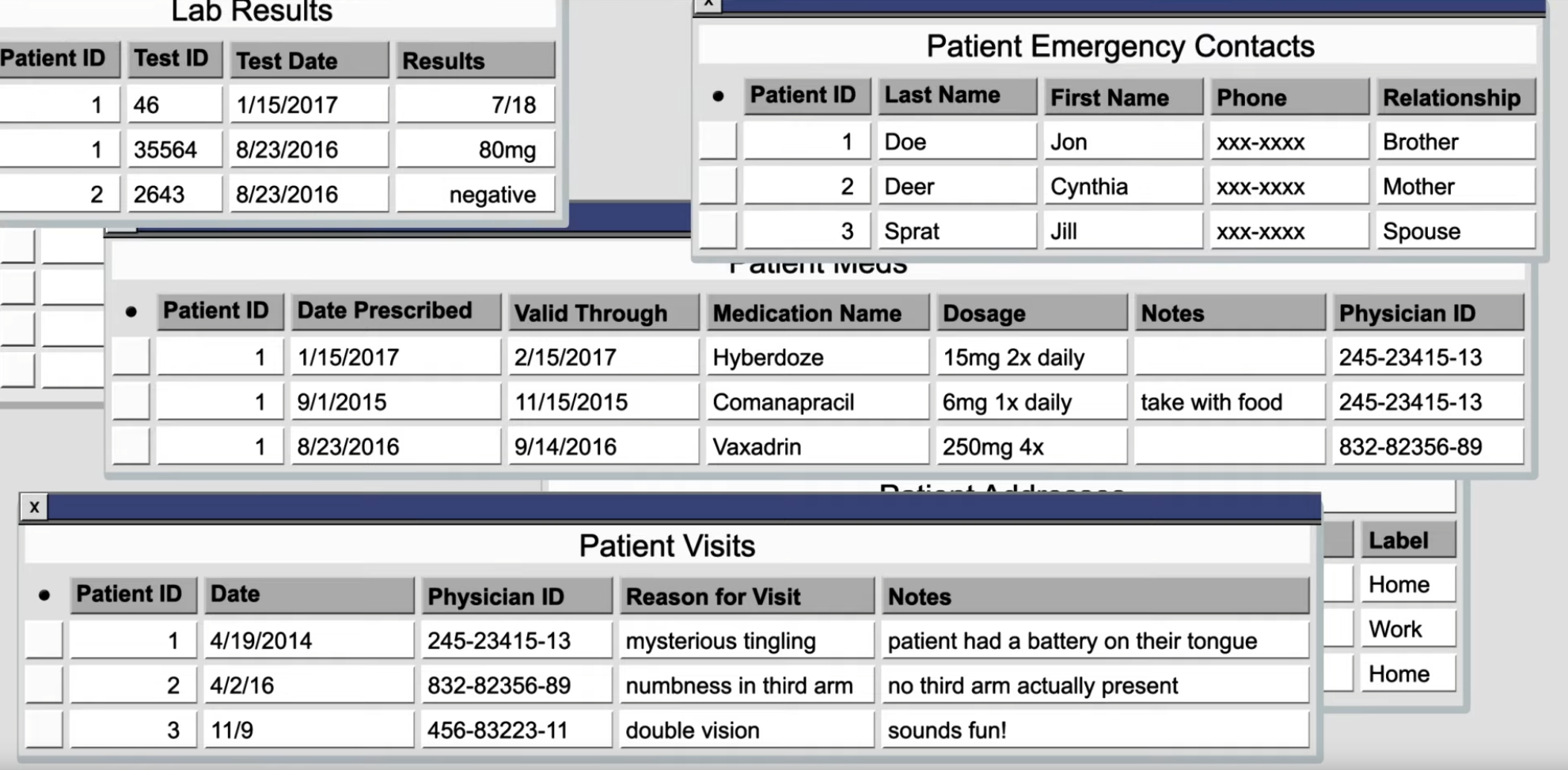
Task: Select the Hyberdoze medication row
Action: [131, 357]
